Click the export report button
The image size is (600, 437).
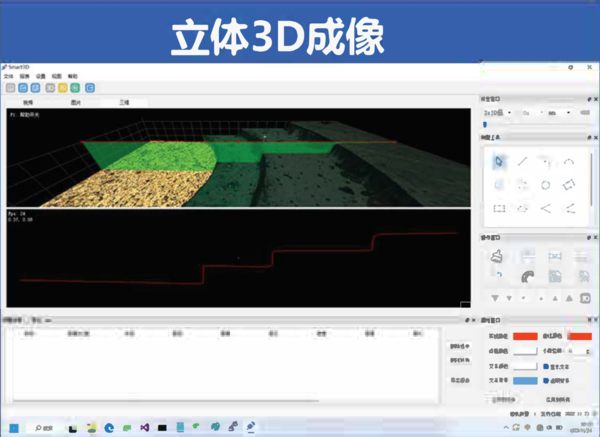460,380
